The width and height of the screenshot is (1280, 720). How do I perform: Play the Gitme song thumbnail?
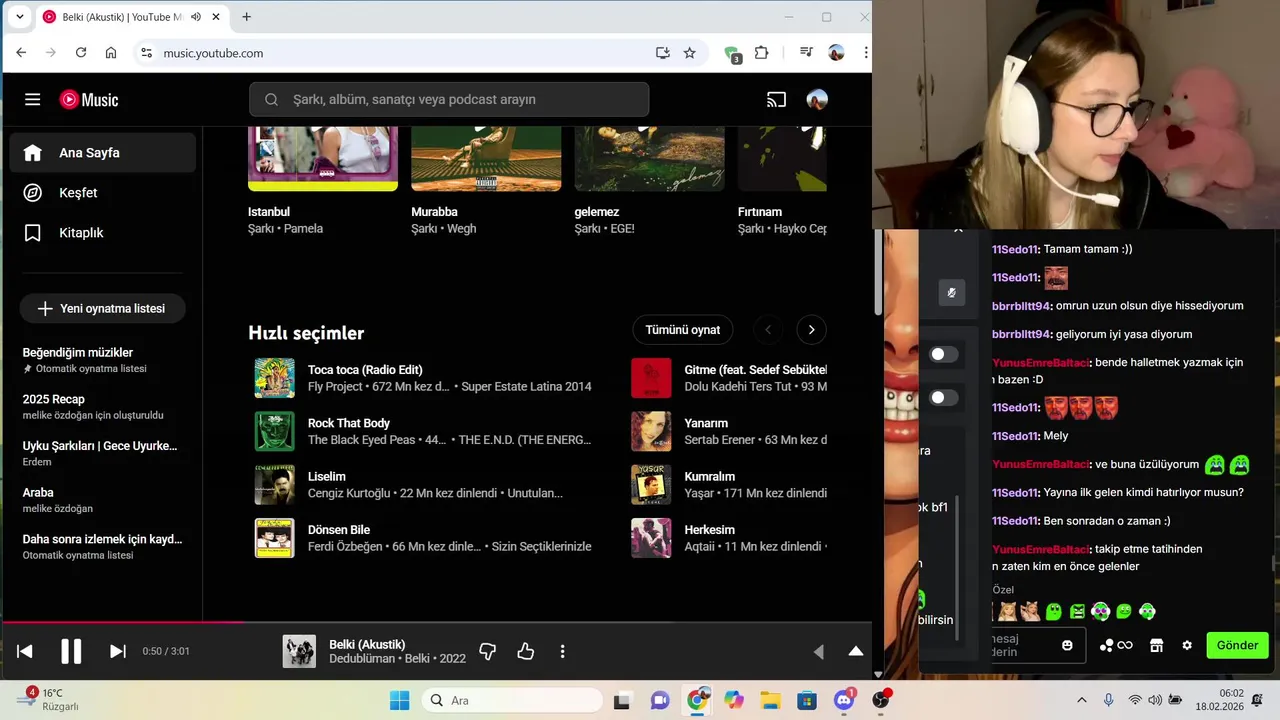(x=651, y=378)
